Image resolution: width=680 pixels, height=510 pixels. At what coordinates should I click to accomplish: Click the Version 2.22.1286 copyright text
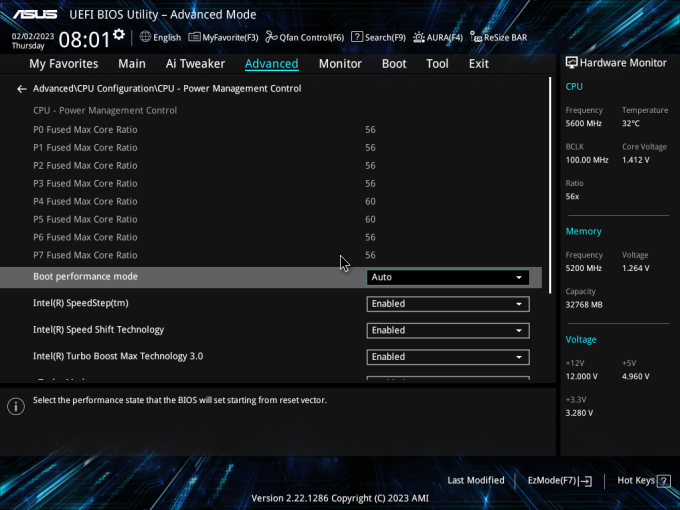pyautogui.click(x=340, y=498)
